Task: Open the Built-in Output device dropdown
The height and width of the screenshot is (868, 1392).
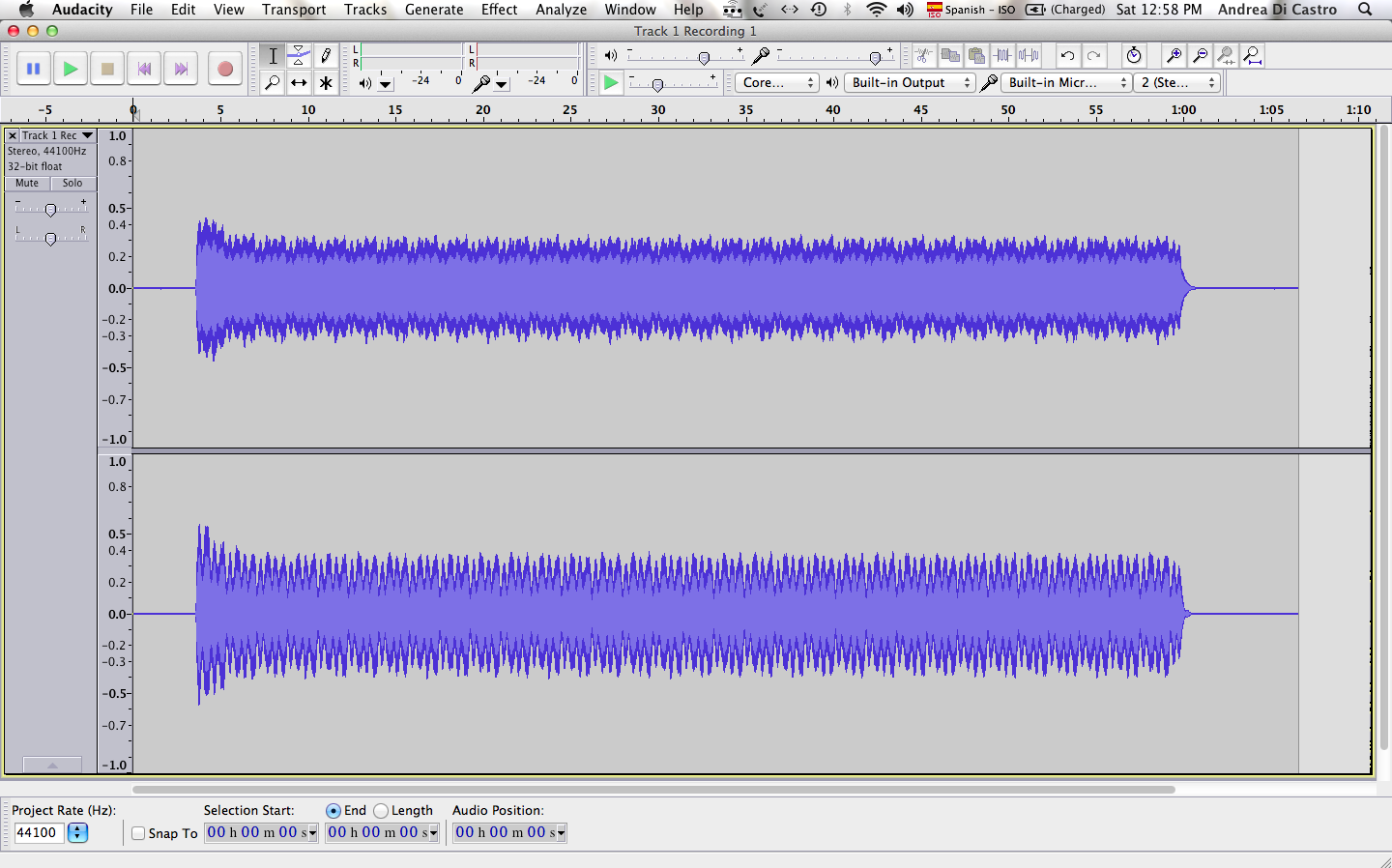Action: [x=909, y=83]
